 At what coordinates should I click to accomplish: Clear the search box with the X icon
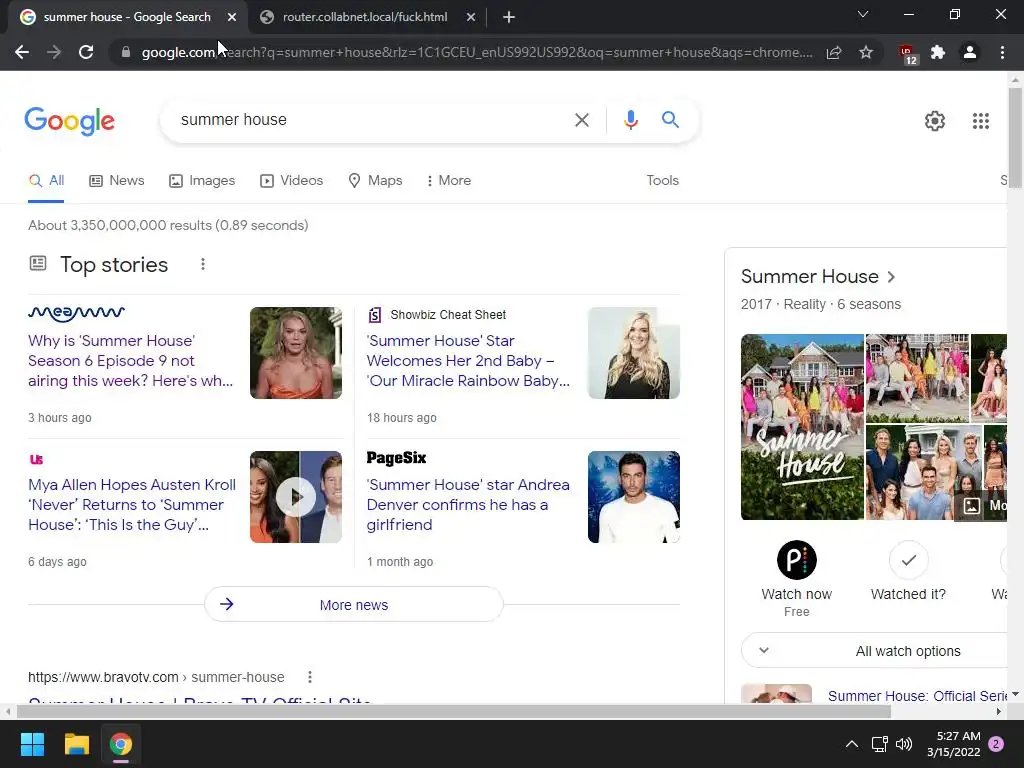(581, 120)
